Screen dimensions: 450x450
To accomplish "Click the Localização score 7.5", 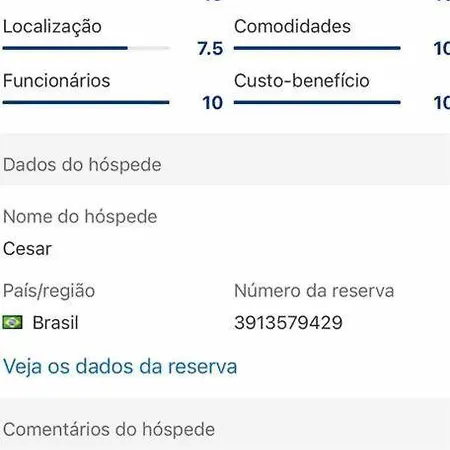I will click(210, 49).
